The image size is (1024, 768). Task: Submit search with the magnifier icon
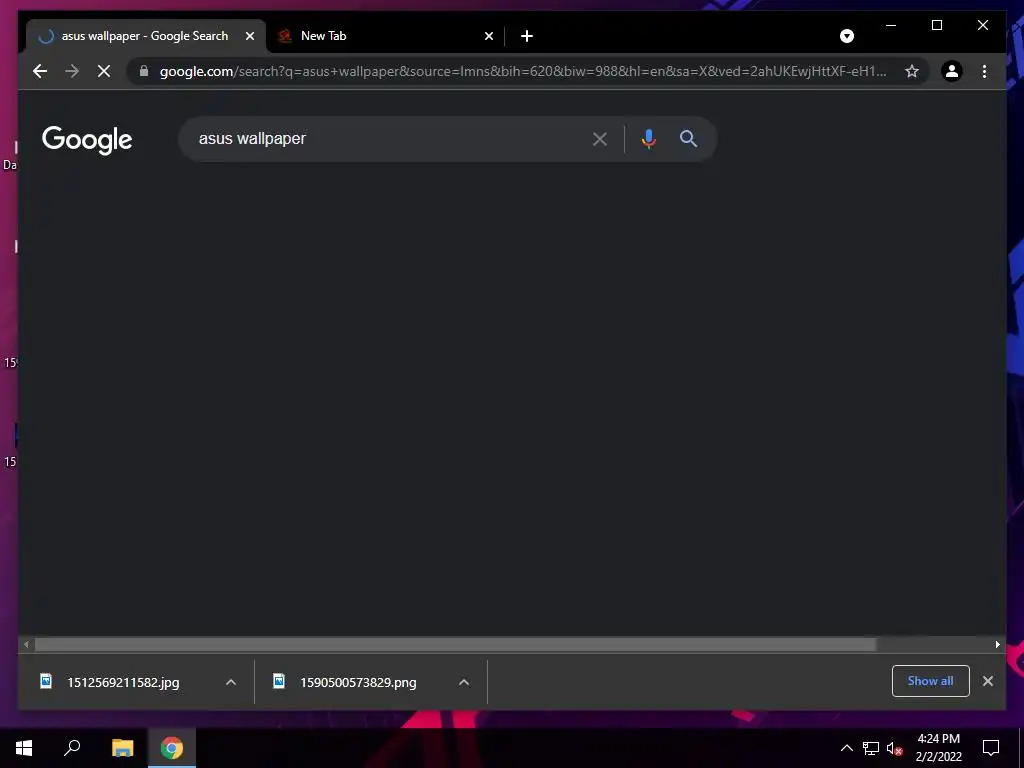pyautogui.click(x=688, y=138)
